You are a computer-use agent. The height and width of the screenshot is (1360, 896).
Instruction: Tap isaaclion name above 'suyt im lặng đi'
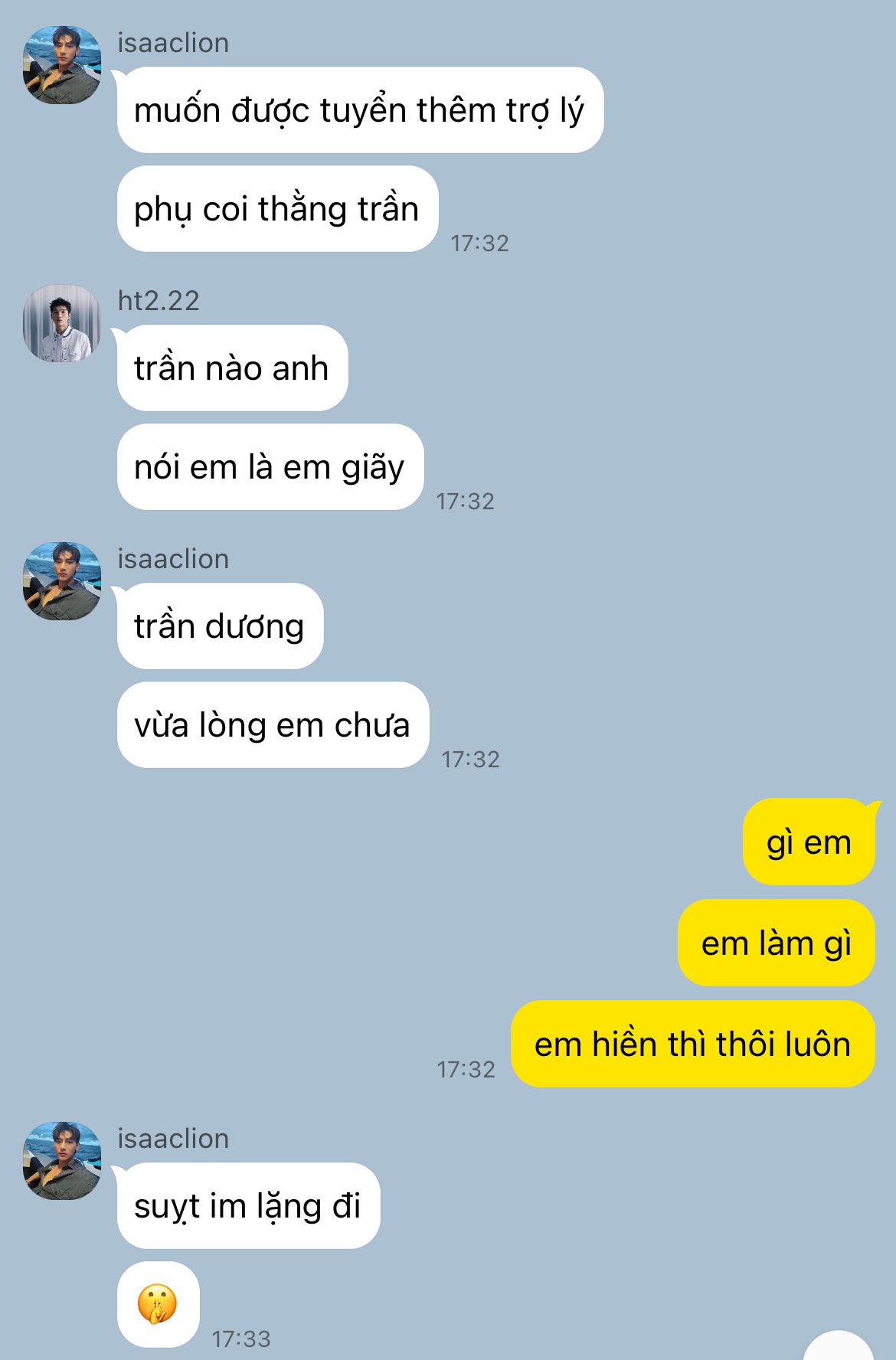pyautogui.click(x=173, y=1139)
